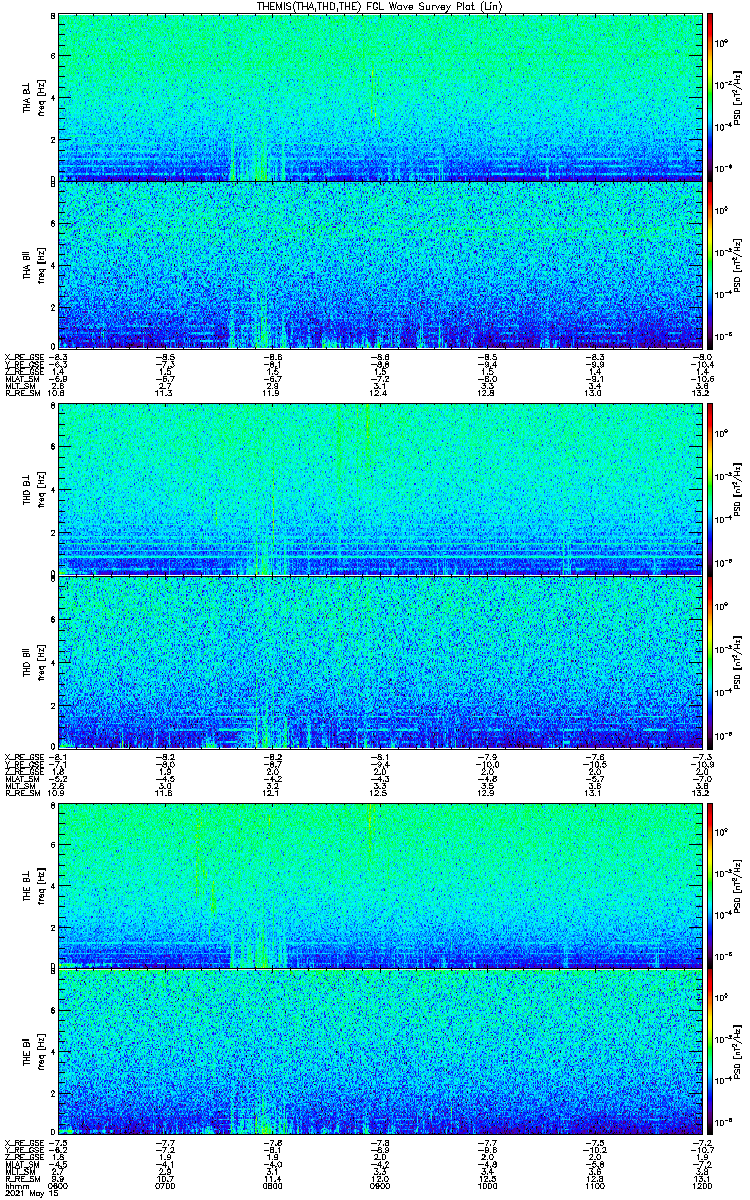750x1200 pixels.
Task: Click the color bar beside THD B∥ panel
Action: point(710,661)
